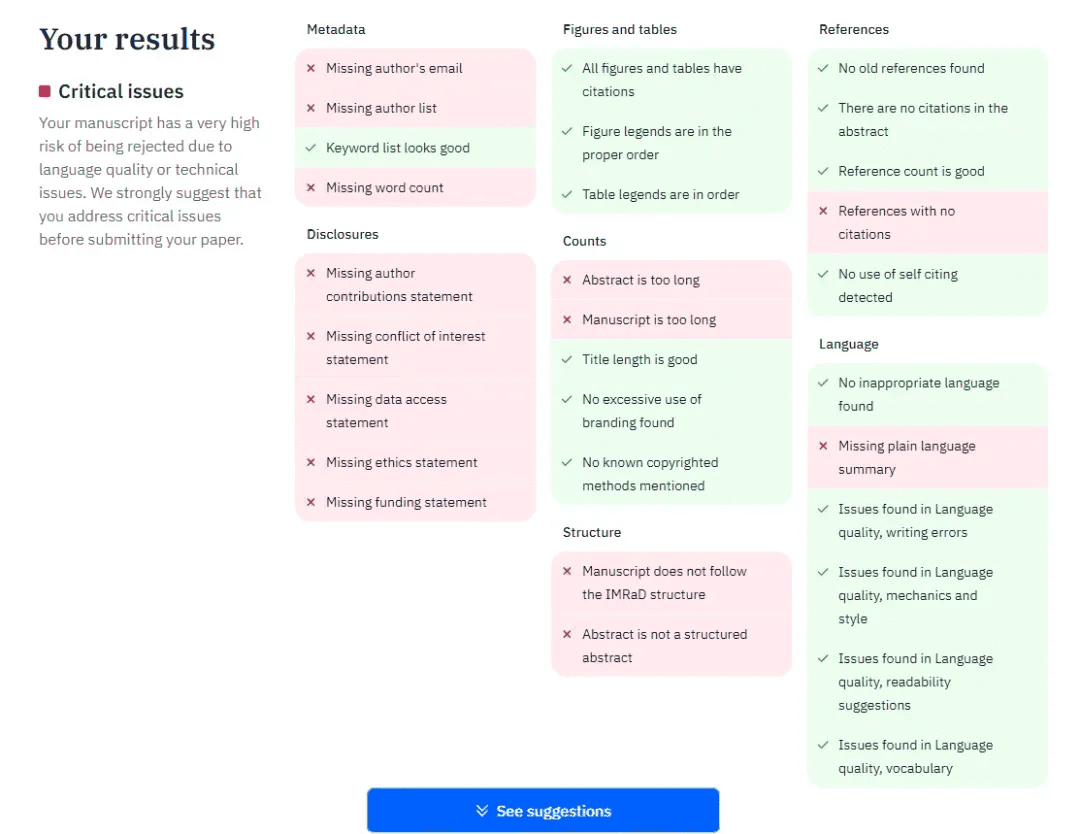Click the See suggestions button
The width and height of the screenshot is (1080, 834).
point(543,811)
